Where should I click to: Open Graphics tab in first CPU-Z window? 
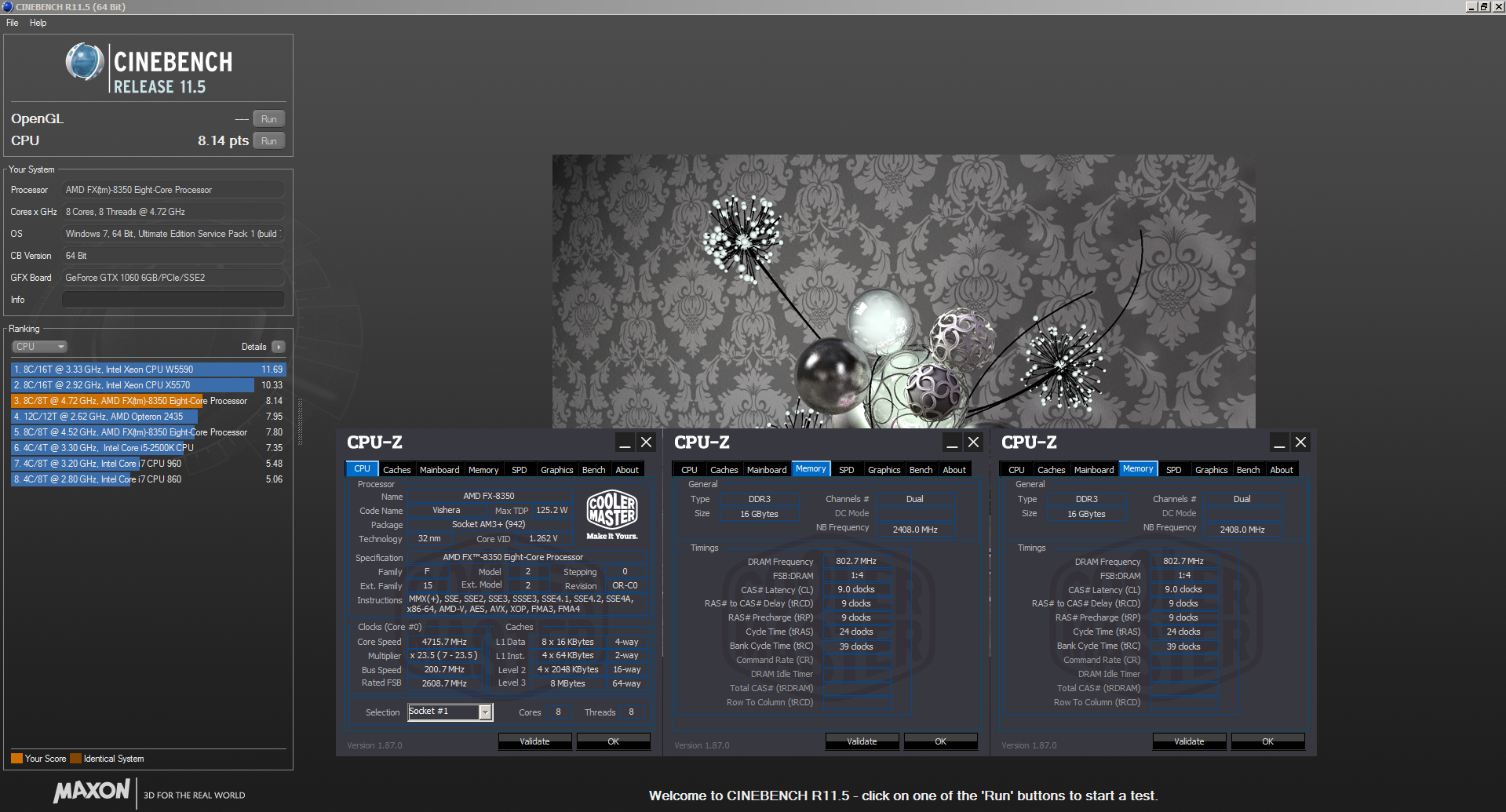(x=557, y=470)
